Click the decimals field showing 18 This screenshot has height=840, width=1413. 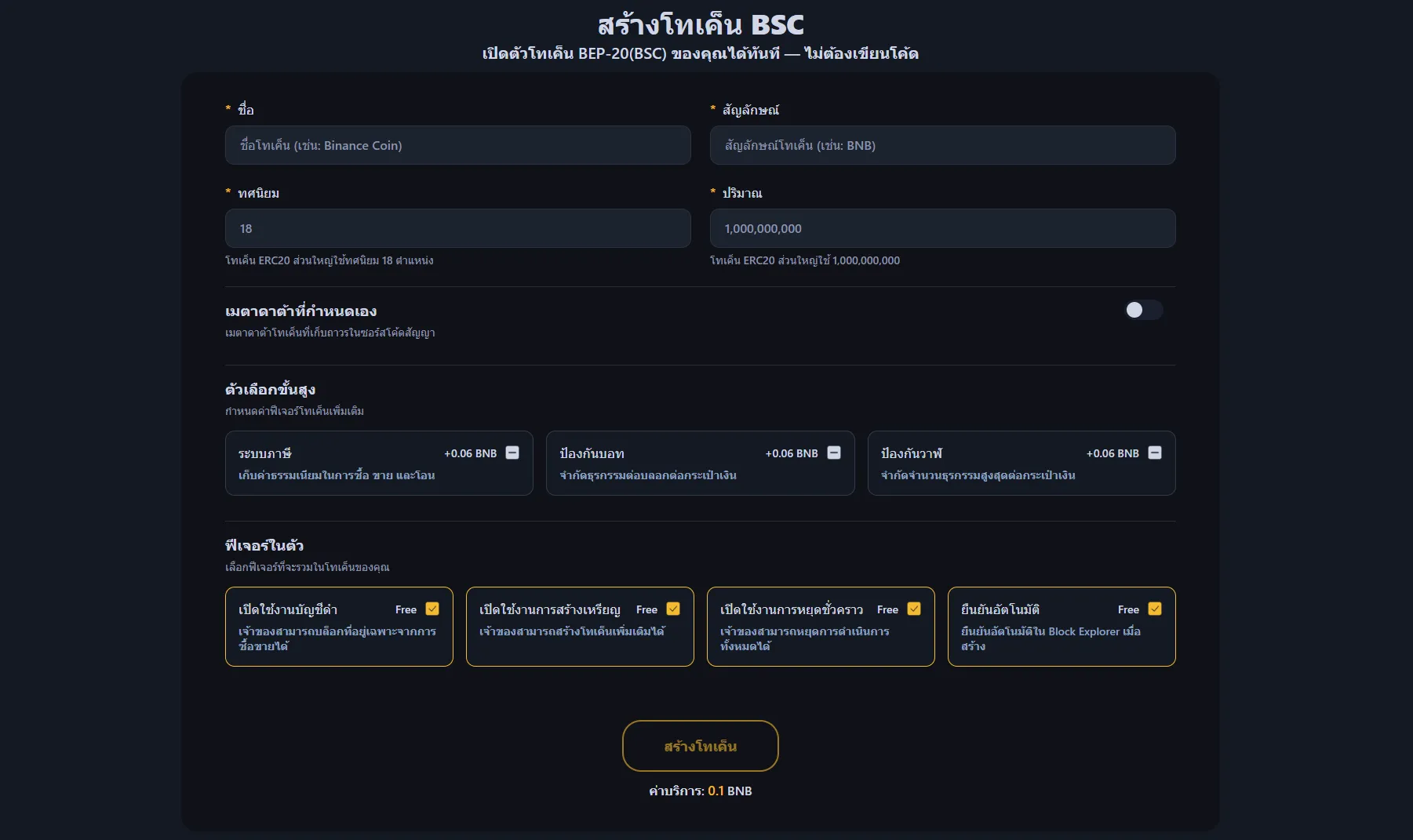[x=457, y=228]
